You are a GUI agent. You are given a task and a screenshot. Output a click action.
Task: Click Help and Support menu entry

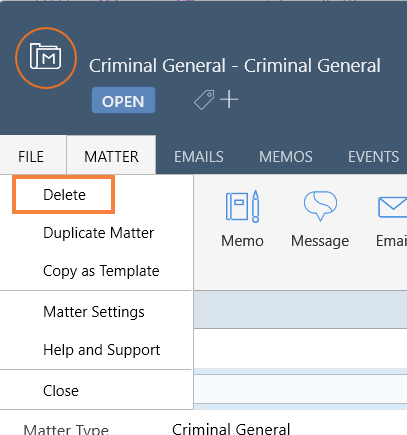click(x=102, y=350)
